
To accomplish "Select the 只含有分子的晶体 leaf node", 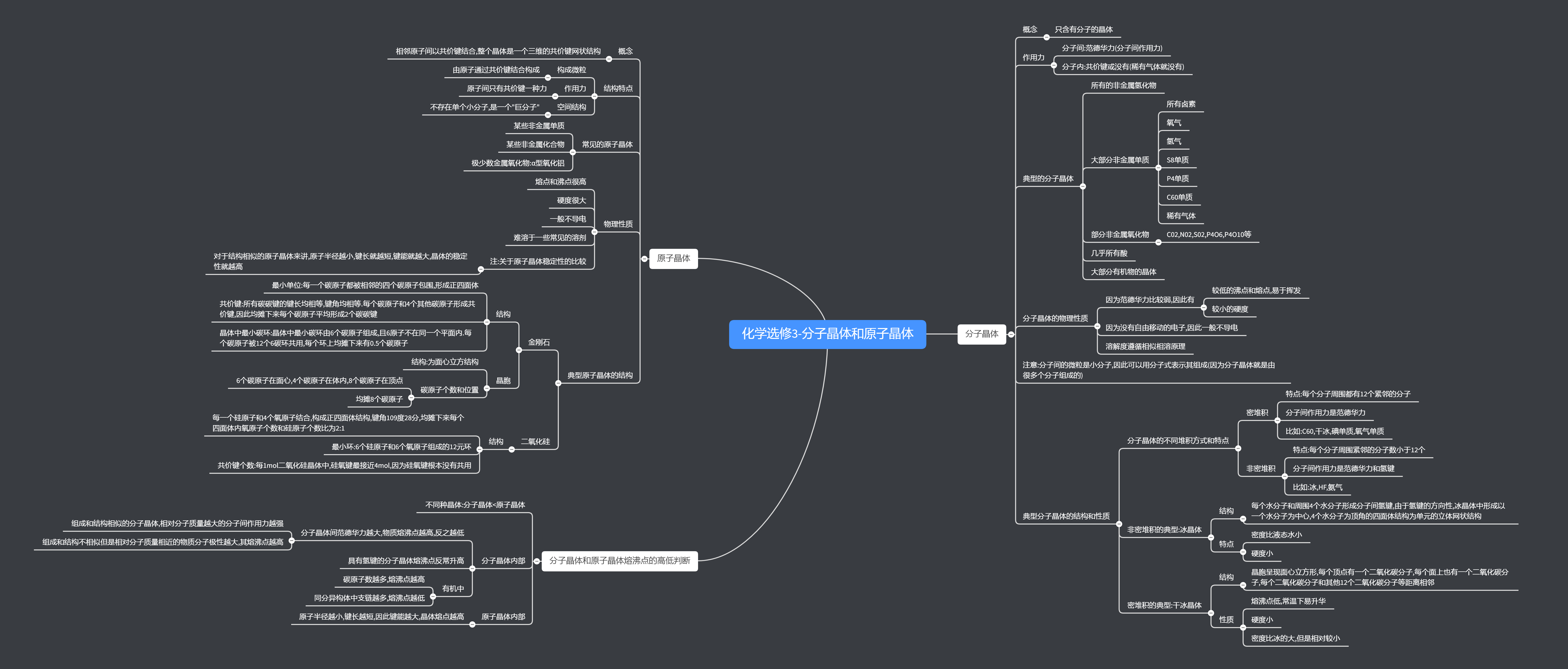I will pyautogui.click(x=1083, y=29).
